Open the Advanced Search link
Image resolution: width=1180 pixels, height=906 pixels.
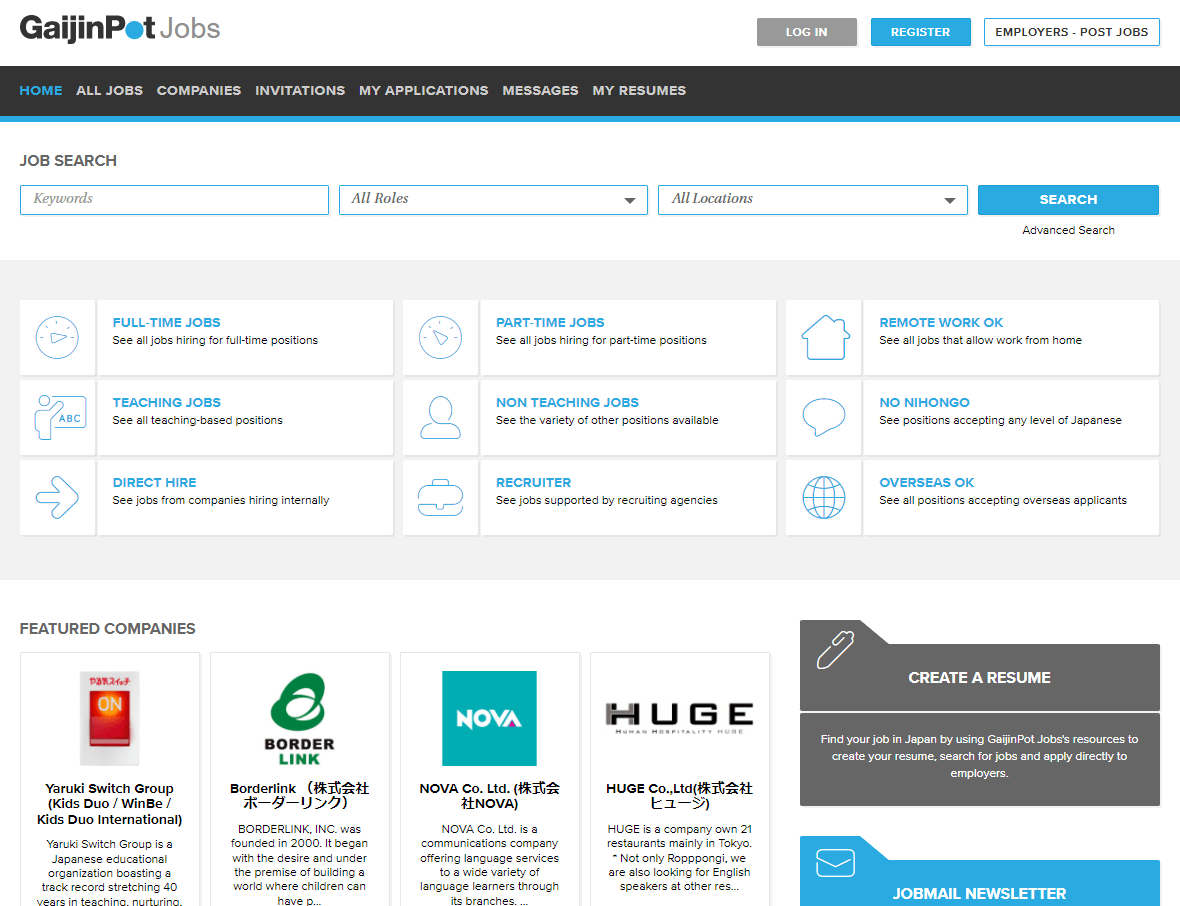pos(1068,230)
